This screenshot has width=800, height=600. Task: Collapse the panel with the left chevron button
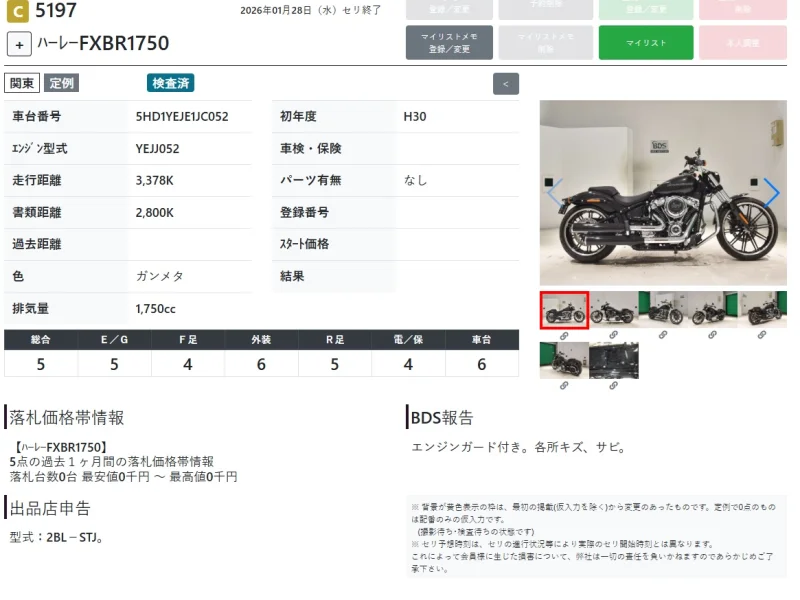pyautogui.click(x=506, y=84)
